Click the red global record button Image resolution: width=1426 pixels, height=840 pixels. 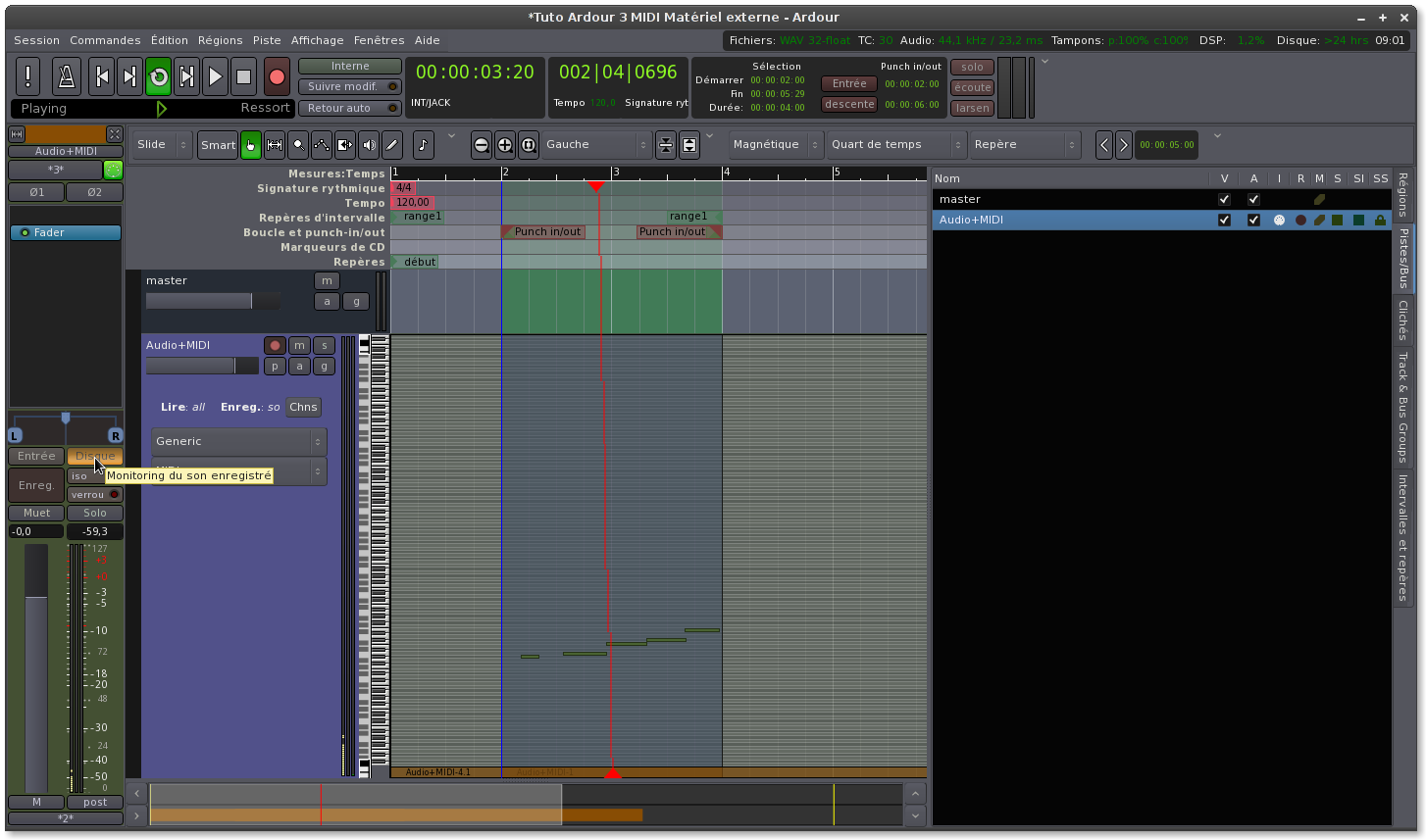[277, 76]
